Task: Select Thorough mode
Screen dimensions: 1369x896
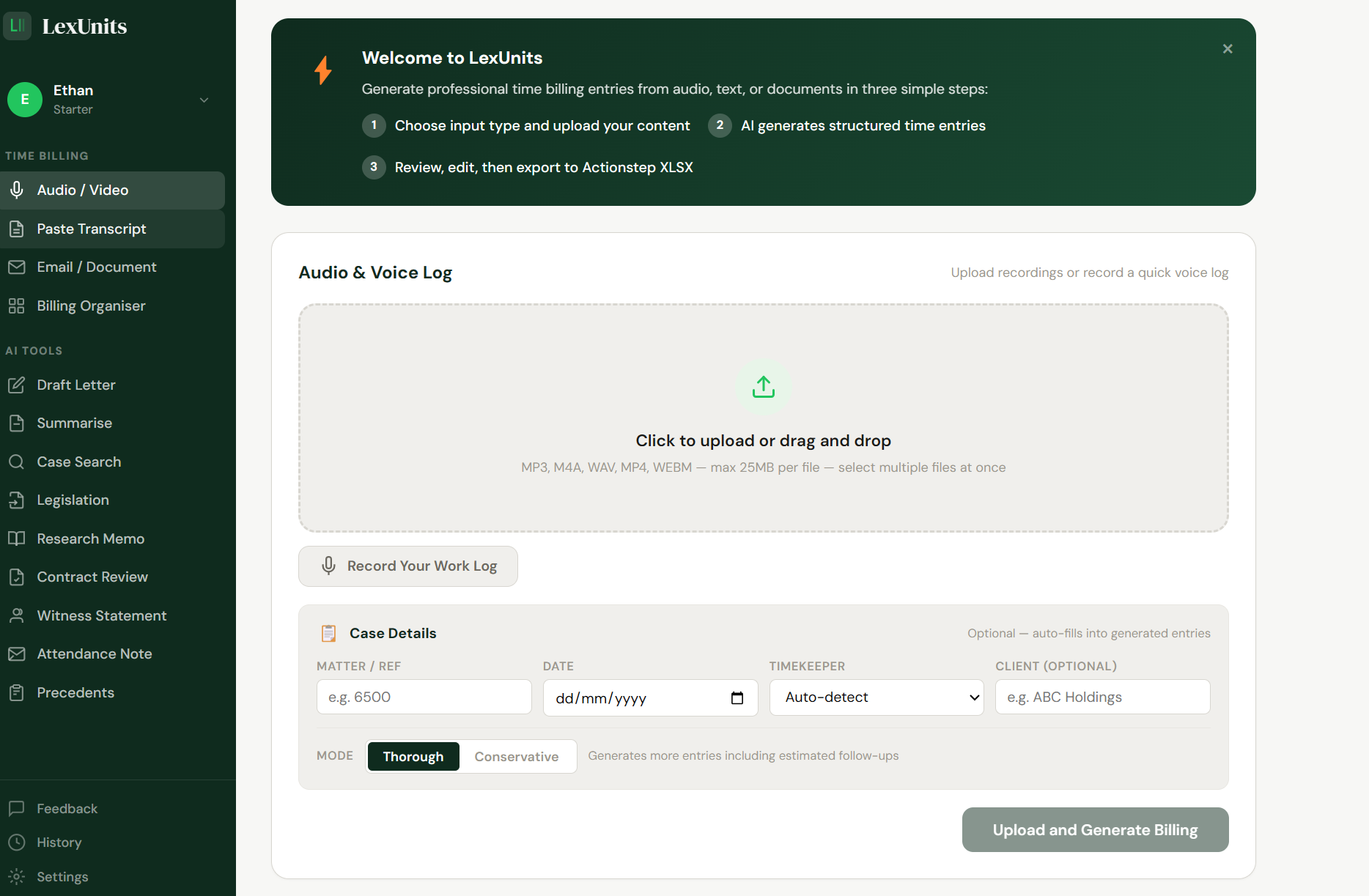Action: tap(413, 757)
